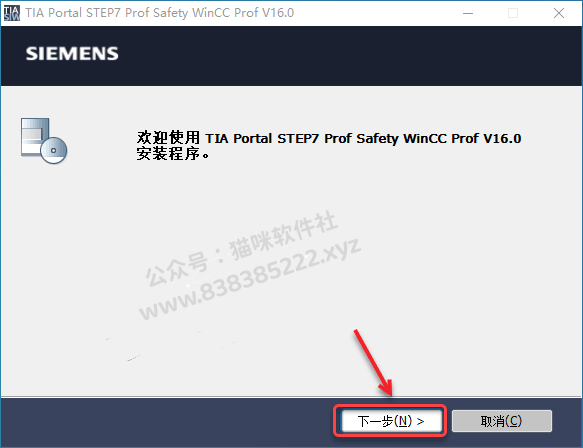
Task: Click the greyed-out maximize window icon
Action: [x=513, y=13]
